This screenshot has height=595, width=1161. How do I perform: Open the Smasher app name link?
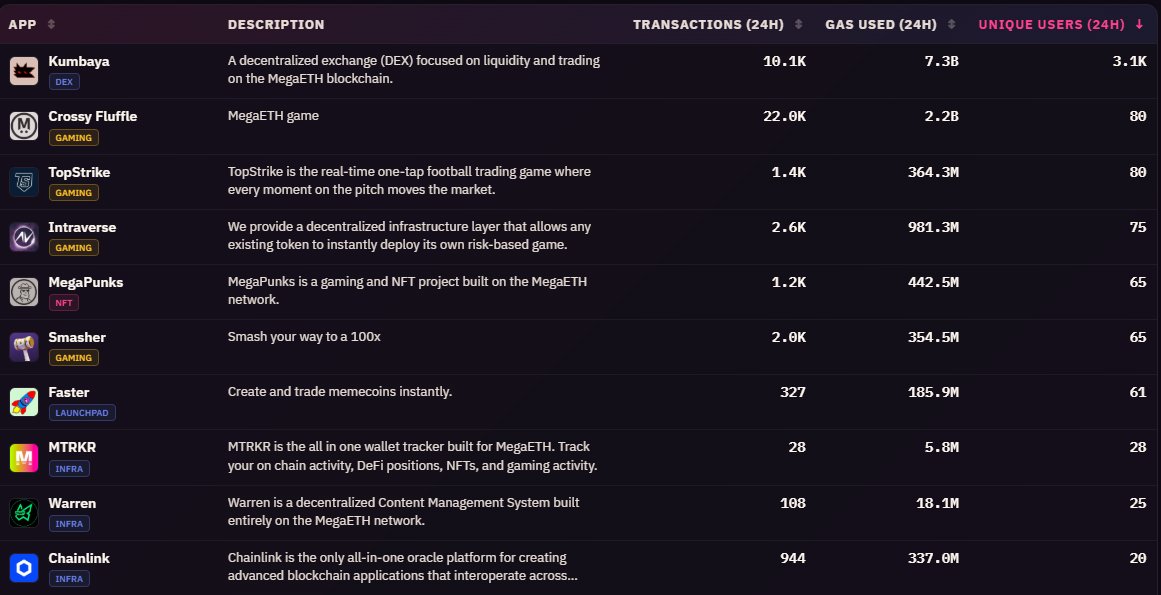click(x=77, y=337)
